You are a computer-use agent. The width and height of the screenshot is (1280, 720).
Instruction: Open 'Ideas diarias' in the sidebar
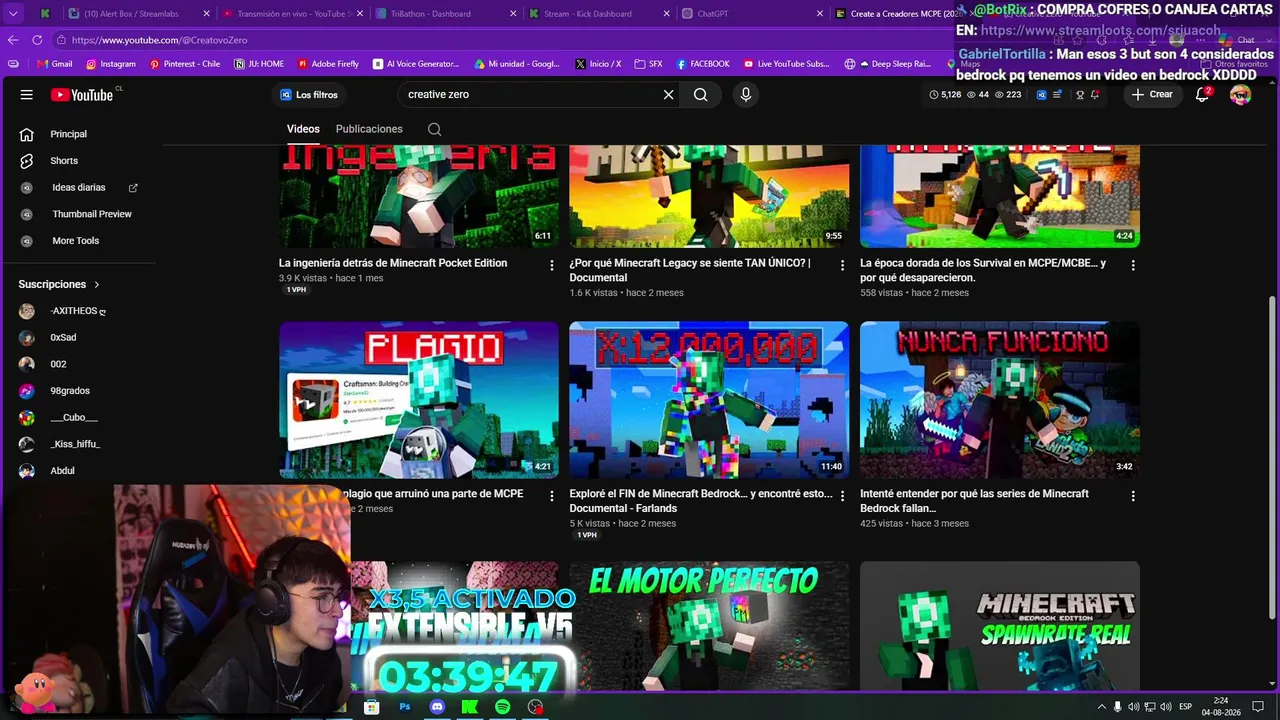tap(78, 188)
